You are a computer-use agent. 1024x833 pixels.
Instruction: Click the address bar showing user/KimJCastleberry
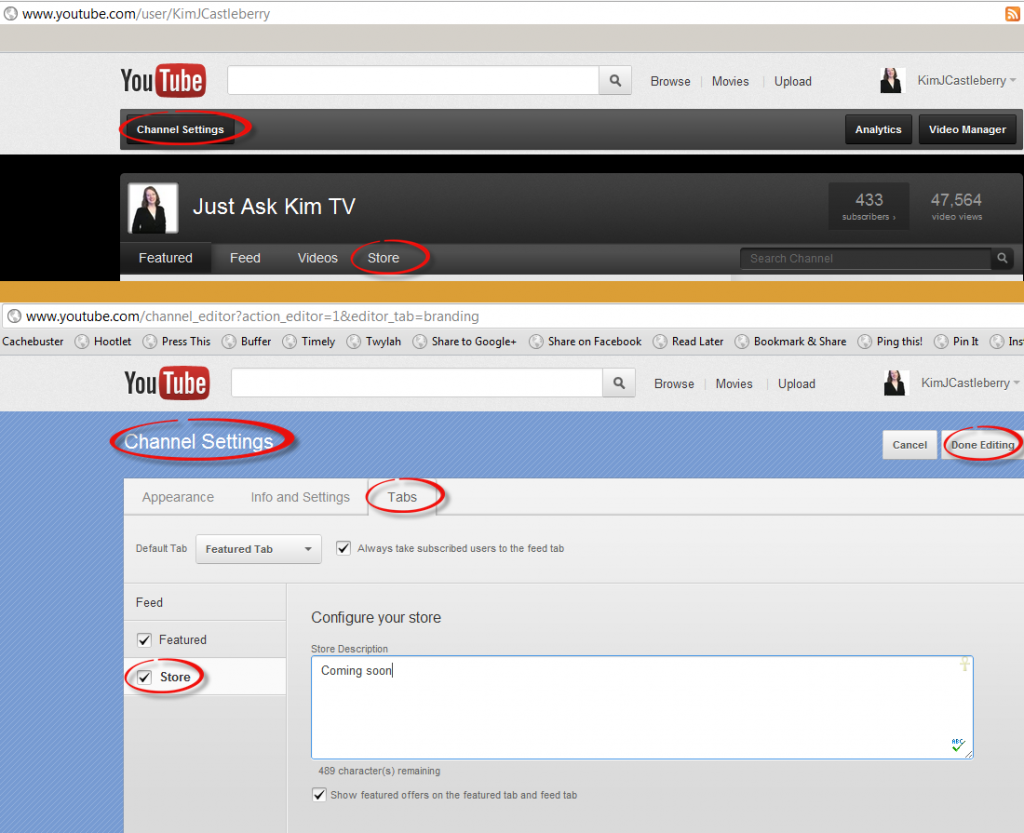503,14
